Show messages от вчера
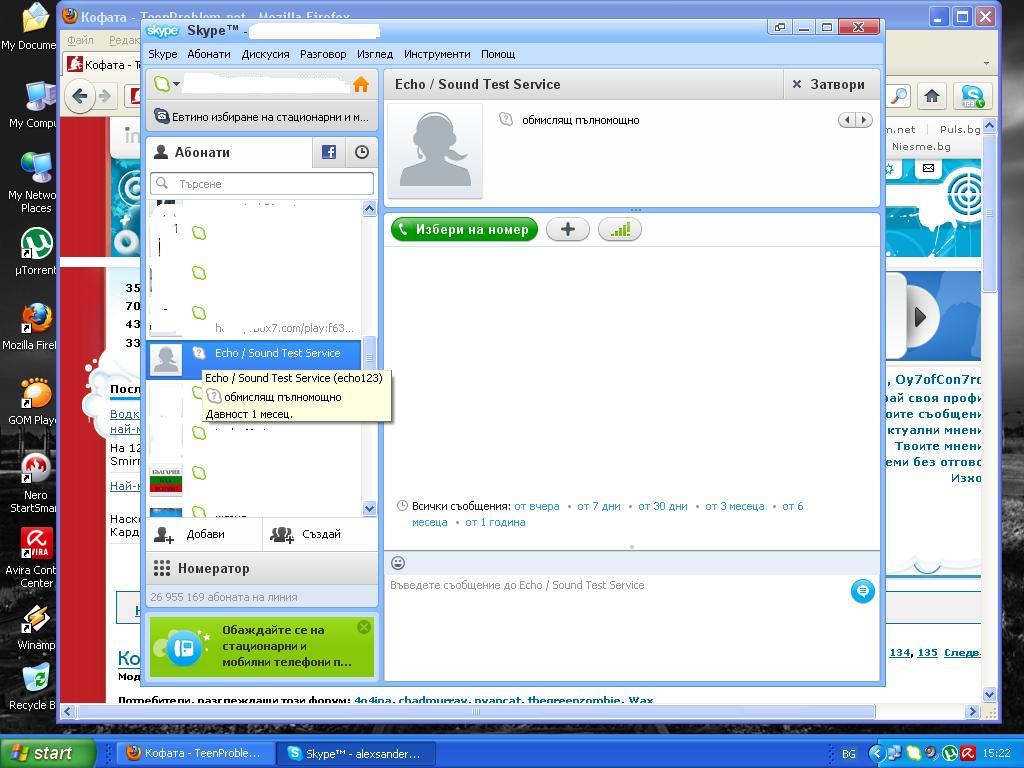Screen dimensions: 1024x768 click(537, 506)
